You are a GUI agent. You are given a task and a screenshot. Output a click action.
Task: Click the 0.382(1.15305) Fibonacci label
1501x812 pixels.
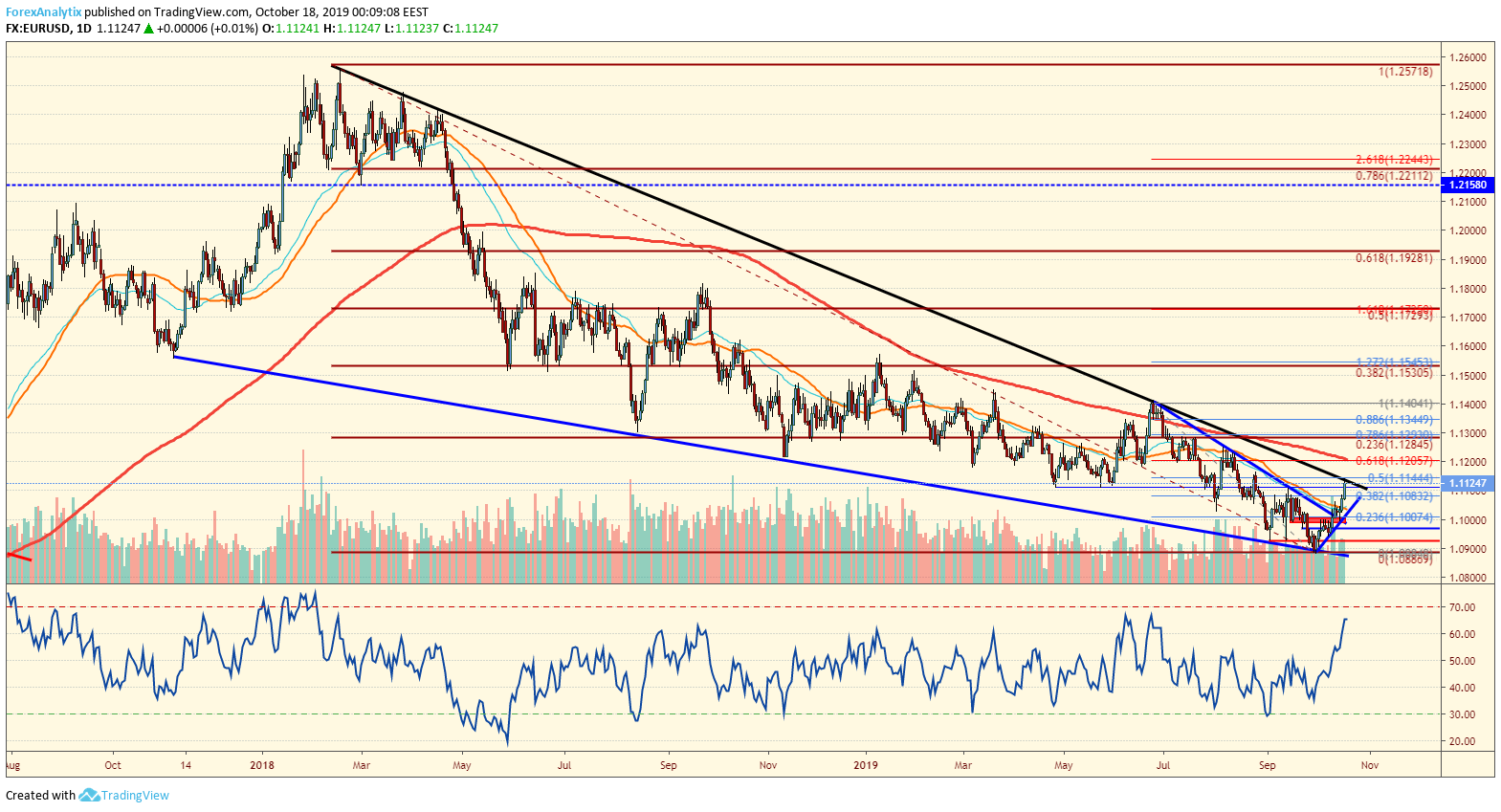pyautogui.click(x=1394, y=373)
